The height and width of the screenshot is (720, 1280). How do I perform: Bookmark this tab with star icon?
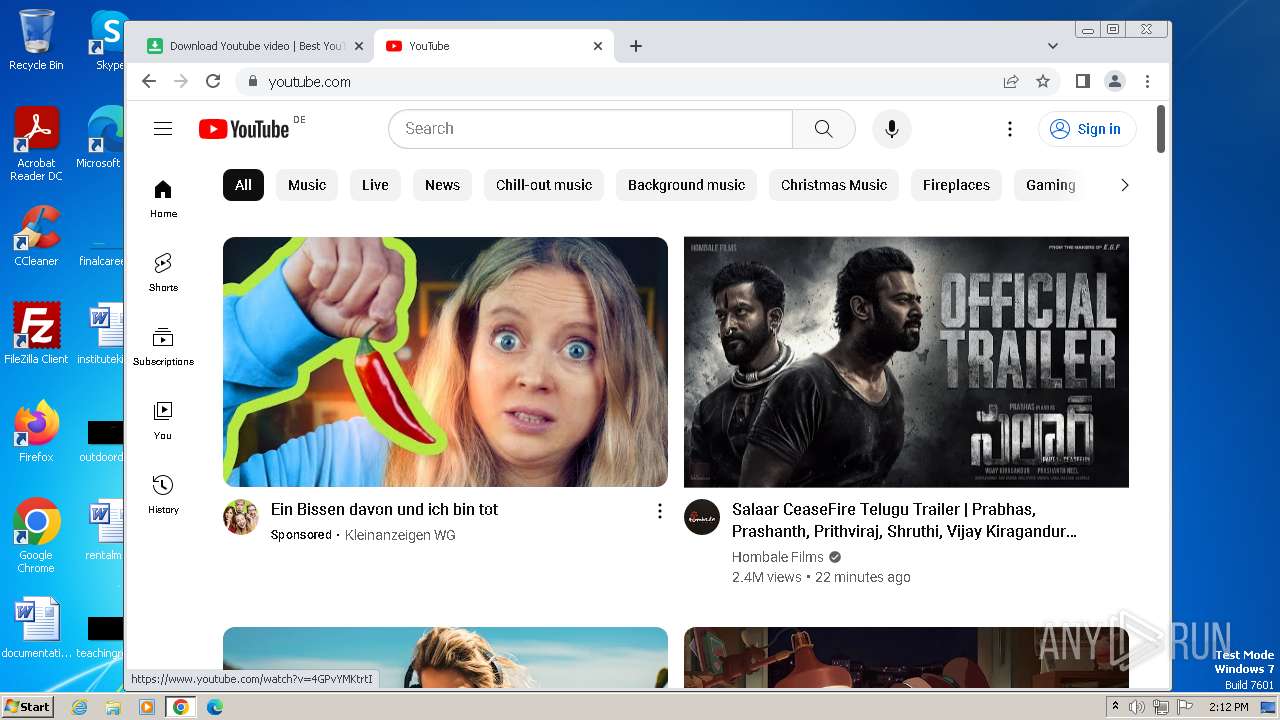(x=1043, y=82)
